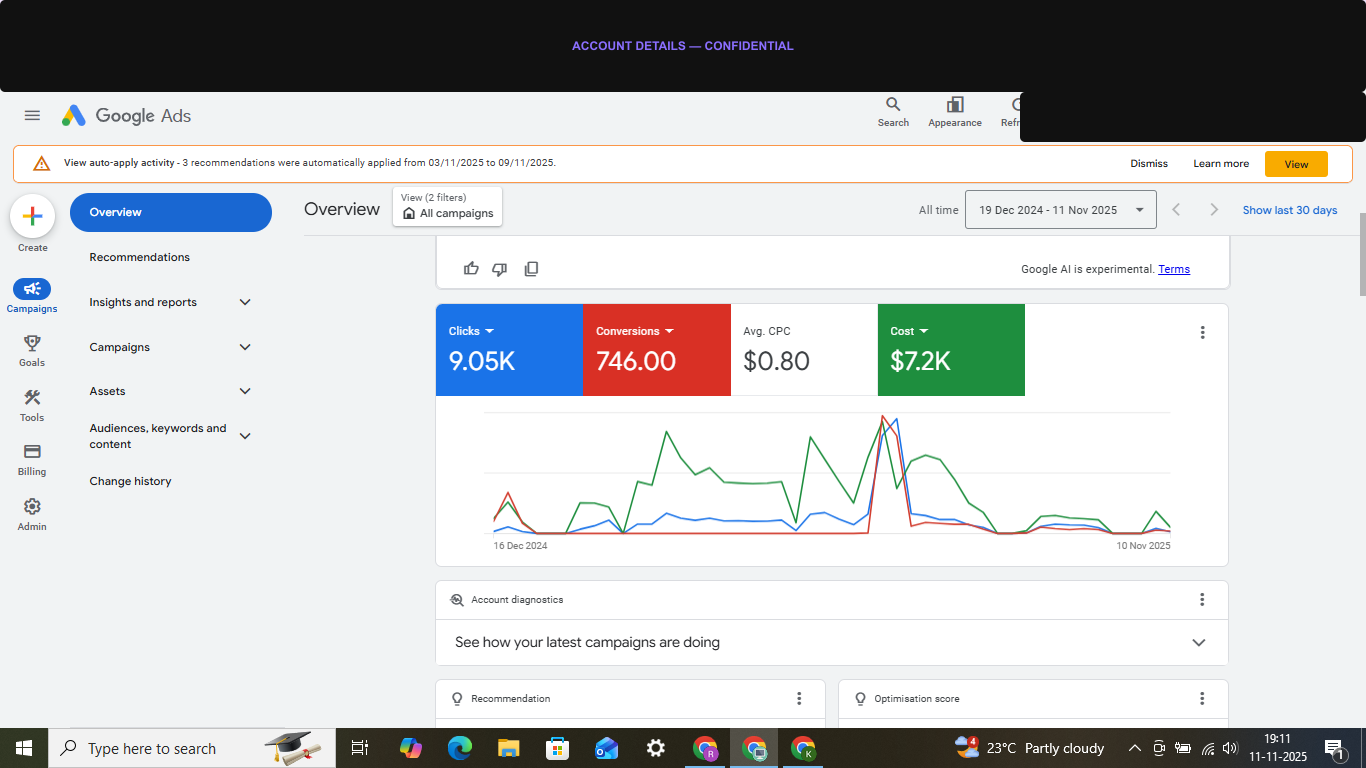Open the Cost metric dropdown
Screen dimensions: 1366x768
(909, 331)
